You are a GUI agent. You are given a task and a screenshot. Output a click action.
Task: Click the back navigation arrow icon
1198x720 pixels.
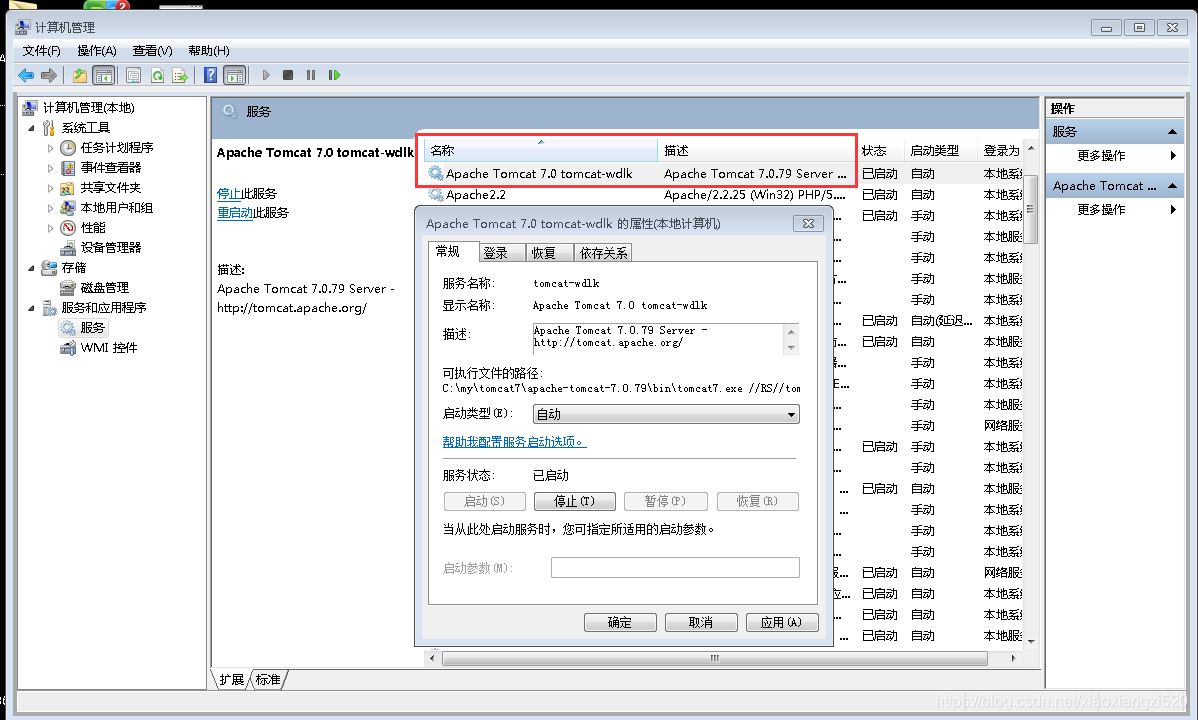tap(26, 75)
